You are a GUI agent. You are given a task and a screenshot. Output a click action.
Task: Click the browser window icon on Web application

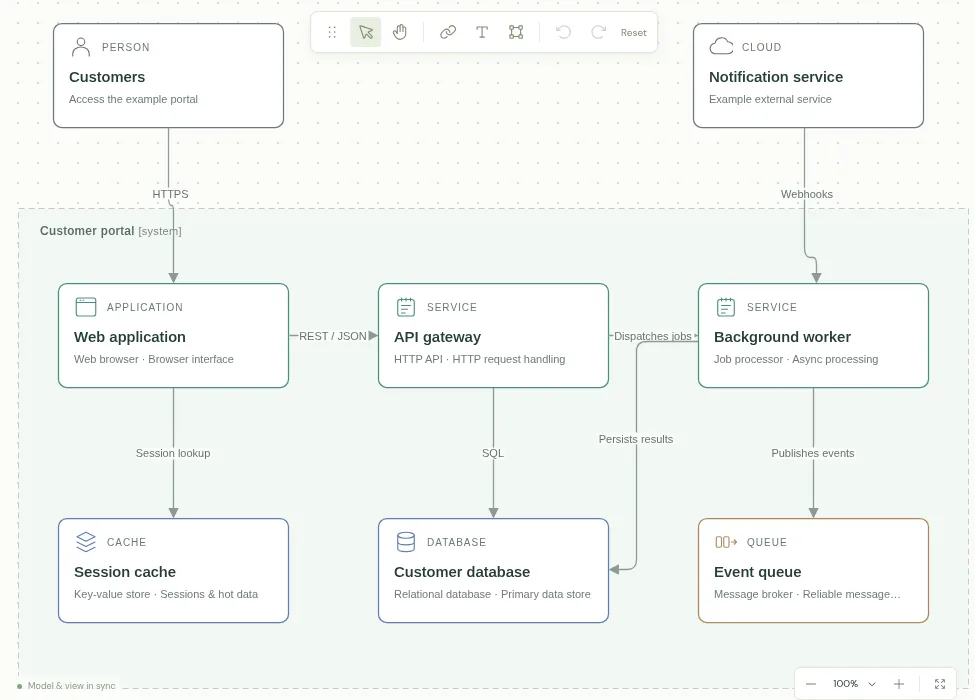point(86,306)
